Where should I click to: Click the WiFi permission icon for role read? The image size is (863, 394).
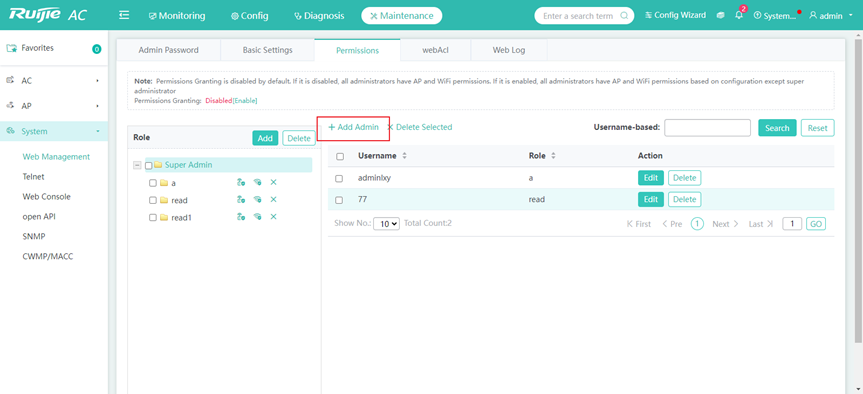click(x=257, y=200)
